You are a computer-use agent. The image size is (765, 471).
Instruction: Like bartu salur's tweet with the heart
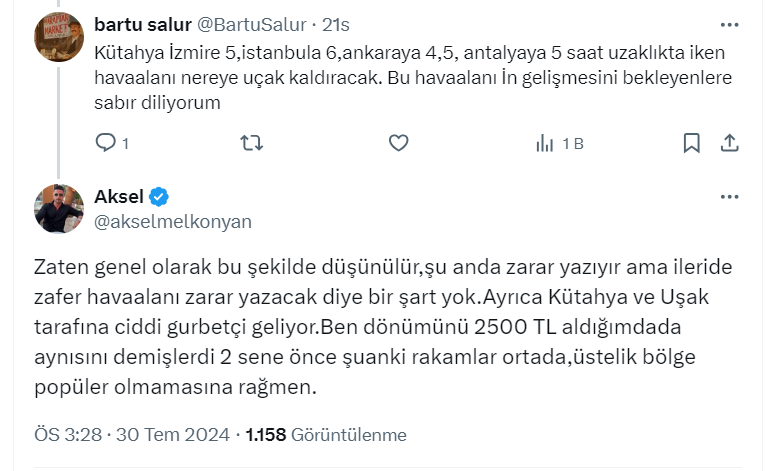(x=398, y=143)
